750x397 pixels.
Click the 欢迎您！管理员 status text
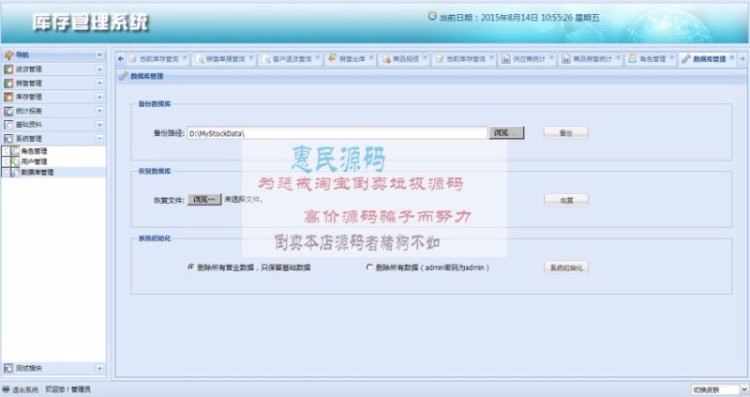[x=68, y=390]
